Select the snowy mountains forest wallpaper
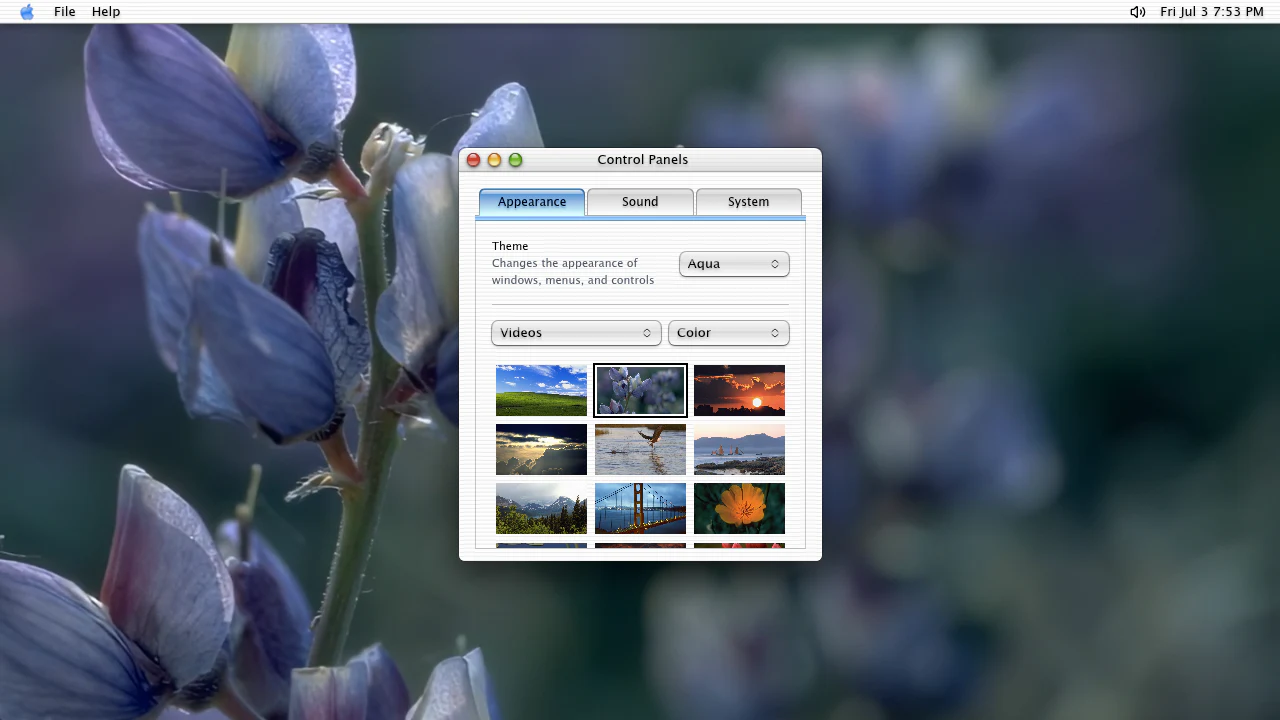 pos(541,508)
